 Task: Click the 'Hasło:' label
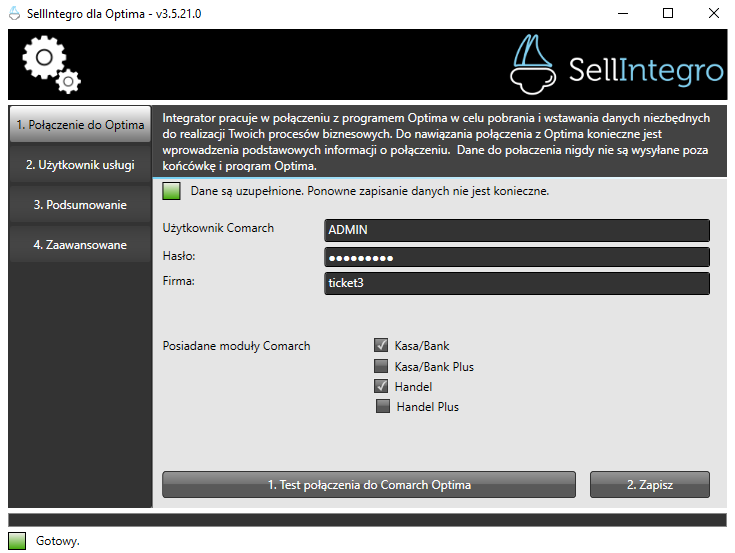pos(179,256)
